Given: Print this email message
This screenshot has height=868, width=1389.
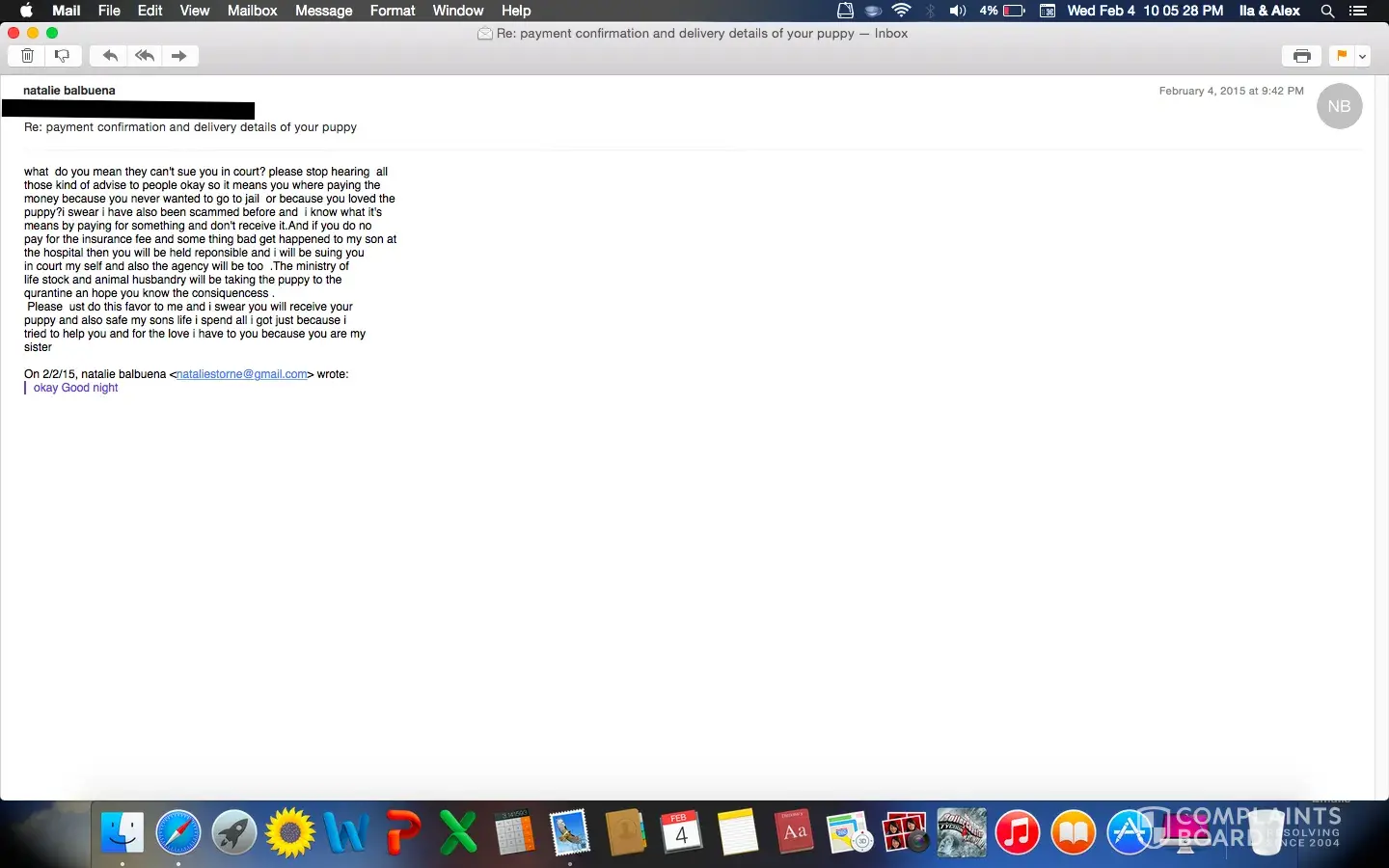Looking at the screenshot, I should coord(1302,56).
